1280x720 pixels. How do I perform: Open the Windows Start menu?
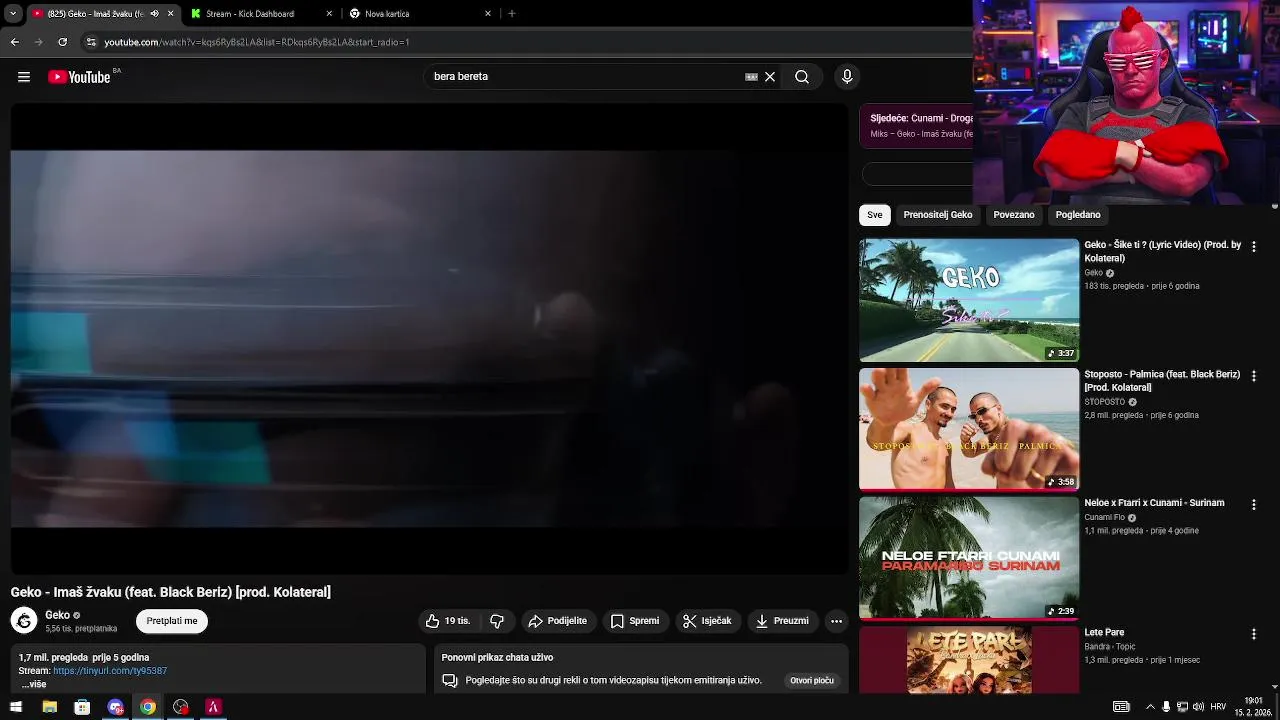pyautogui.click(x=16, y=707)
